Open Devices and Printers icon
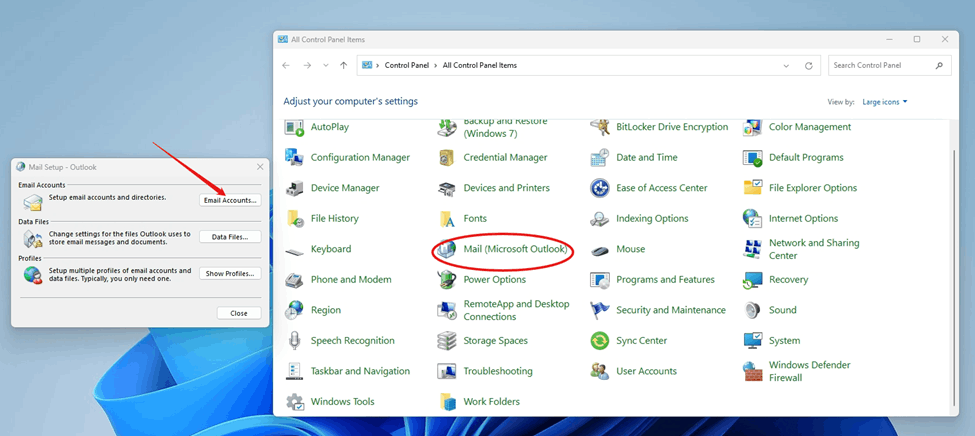Viewport: 975px width, 436px height. point(447,188)
